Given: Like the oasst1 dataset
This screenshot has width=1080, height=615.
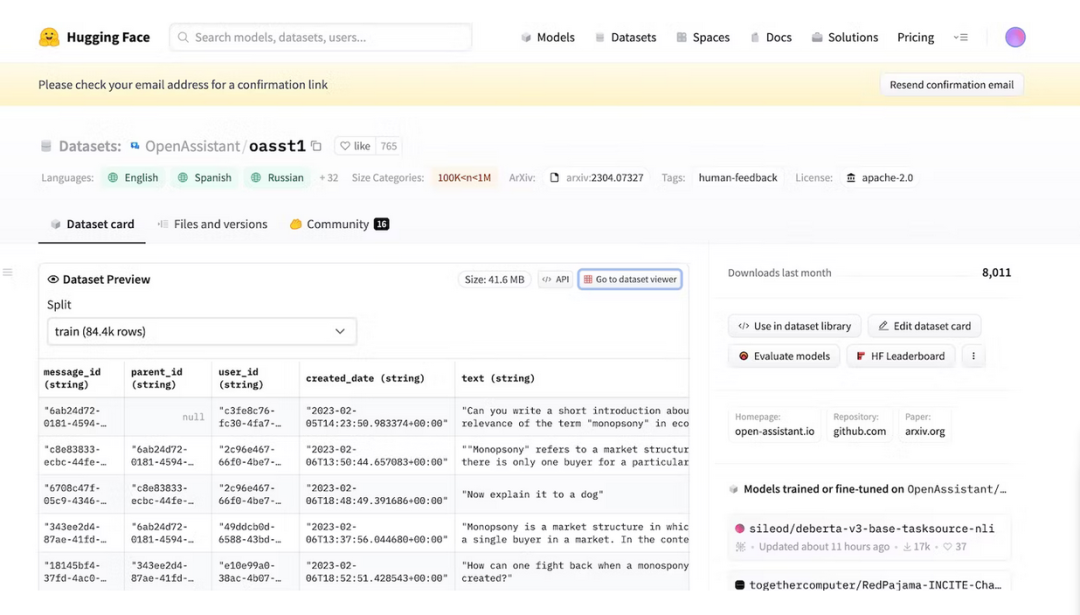Looking at the screenshot, I should [x=355, y=146].
